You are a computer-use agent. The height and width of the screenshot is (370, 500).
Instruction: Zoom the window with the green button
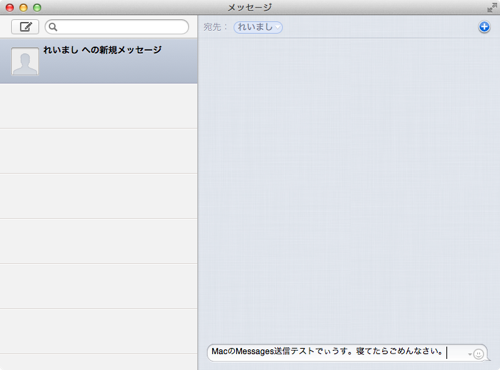pos(37,7)
